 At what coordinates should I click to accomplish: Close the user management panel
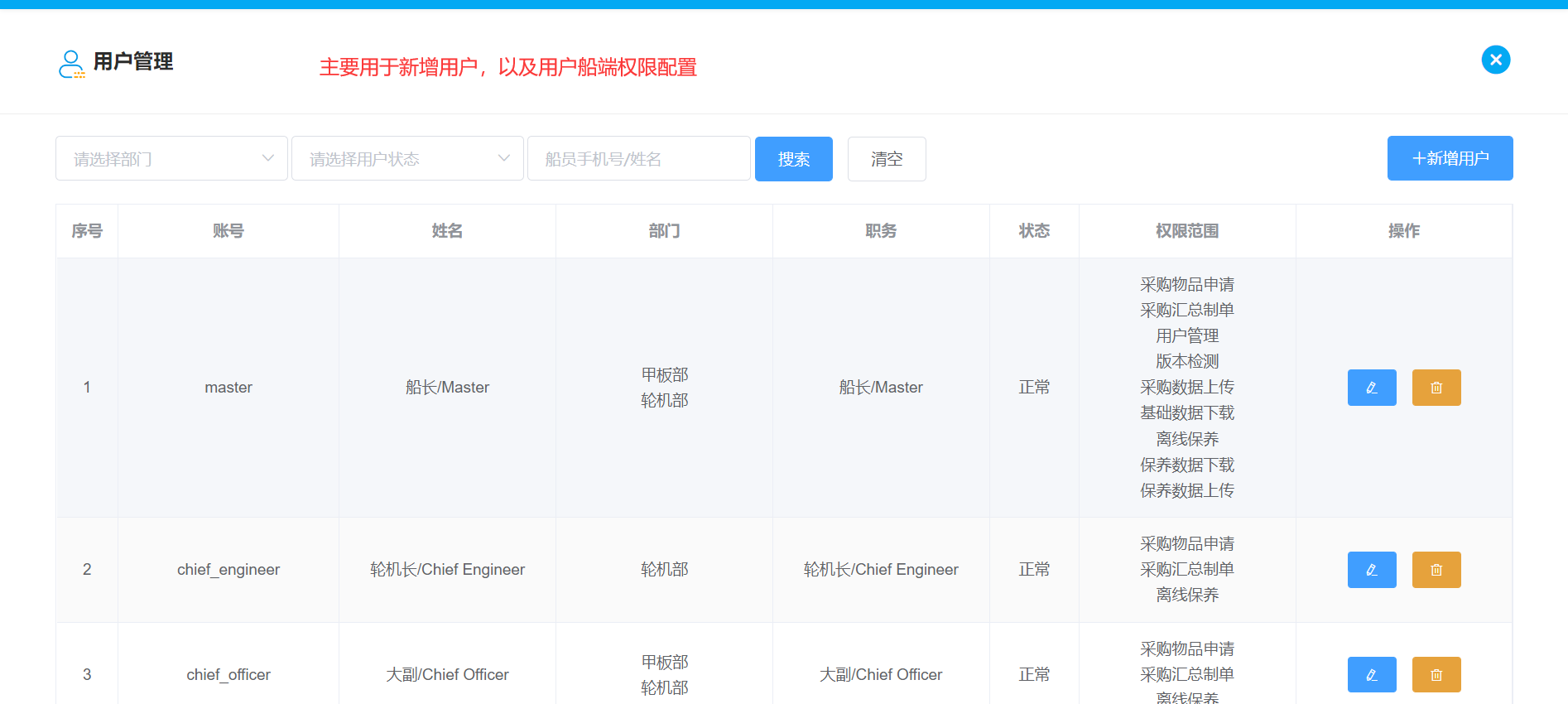click(1496, 60)
